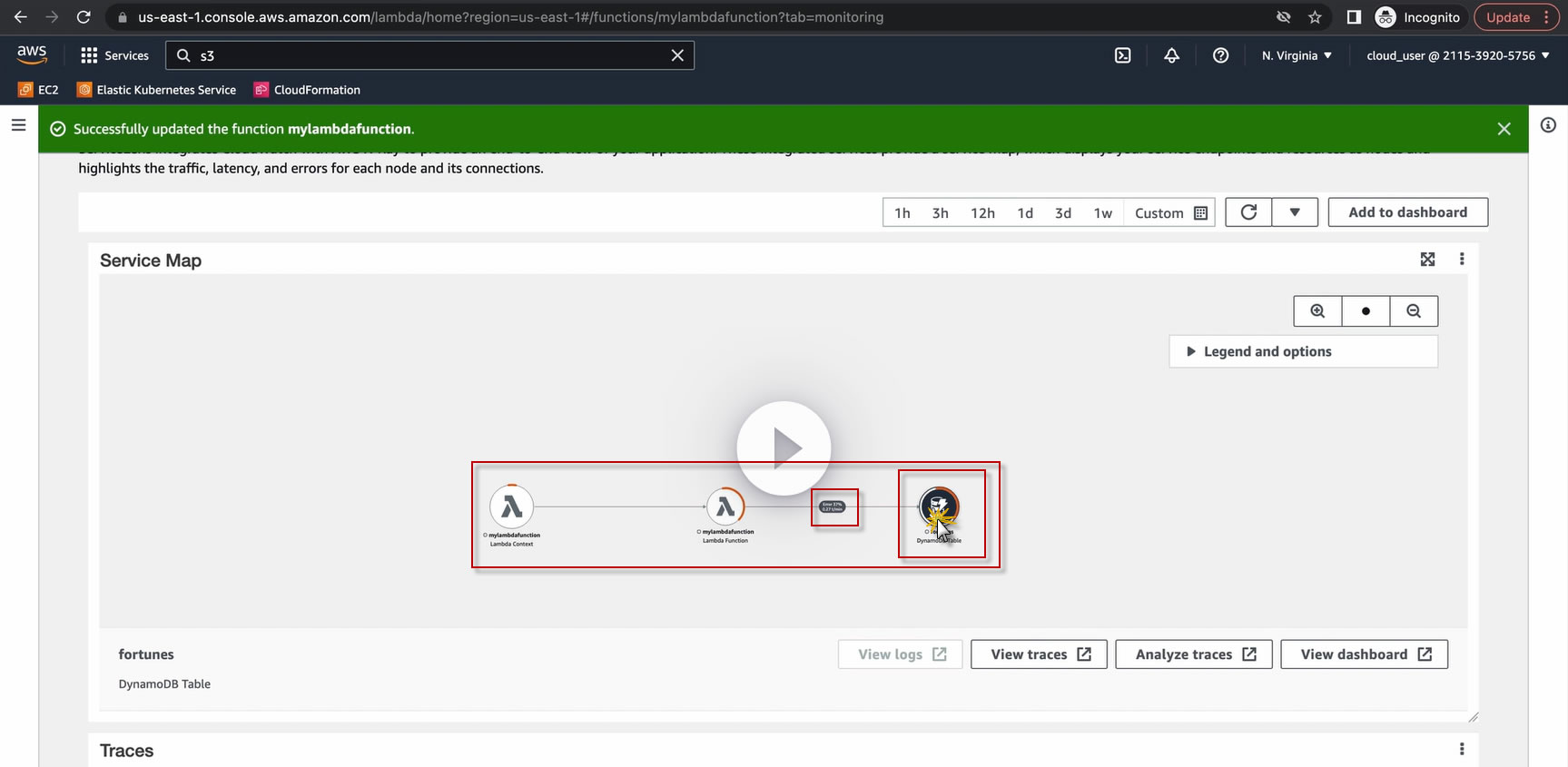1568x767 pixels.
Task: Open the Traces section three-dot menu
Action: 1462,750
